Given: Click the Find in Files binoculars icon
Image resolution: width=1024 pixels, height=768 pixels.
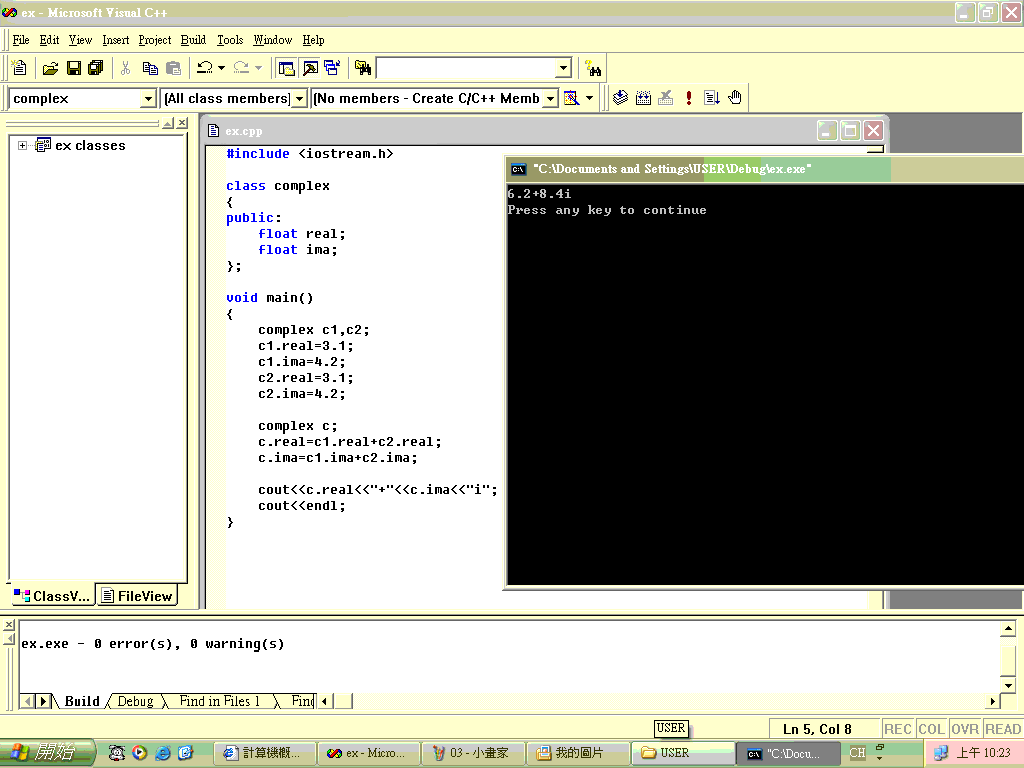Looking at the screenshot, I should tap(363, 68).
